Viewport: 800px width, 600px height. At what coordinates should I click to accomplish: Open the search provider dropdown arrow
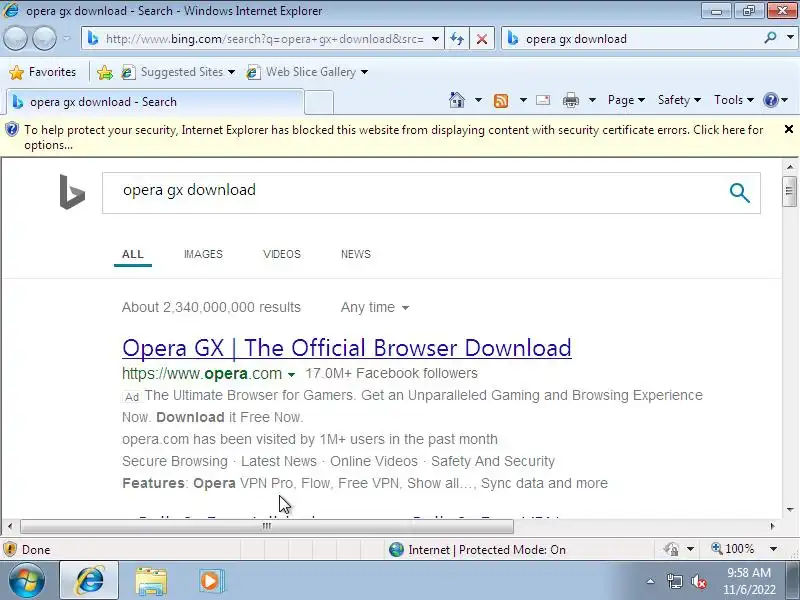(790, 37)
